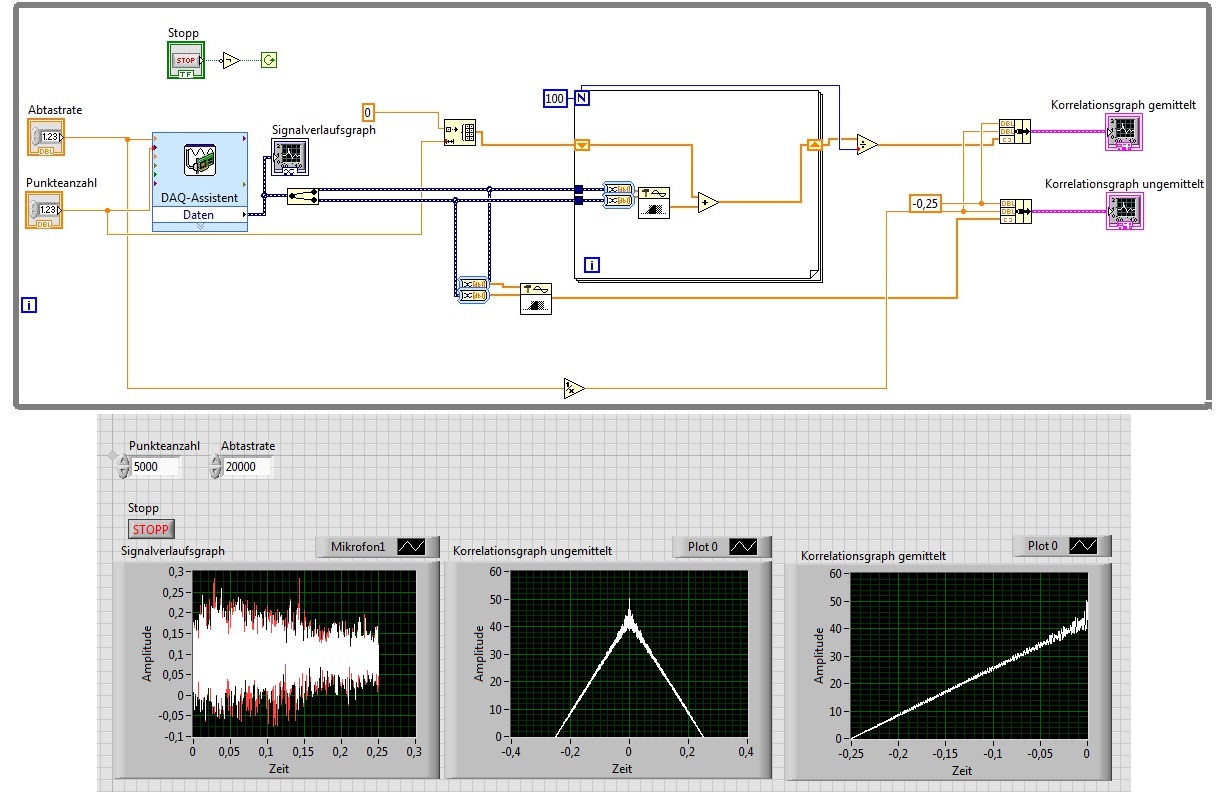The image size is (1221, 792).
Task: Select the Abtastrate numeric control terminal
Action: 46,137
